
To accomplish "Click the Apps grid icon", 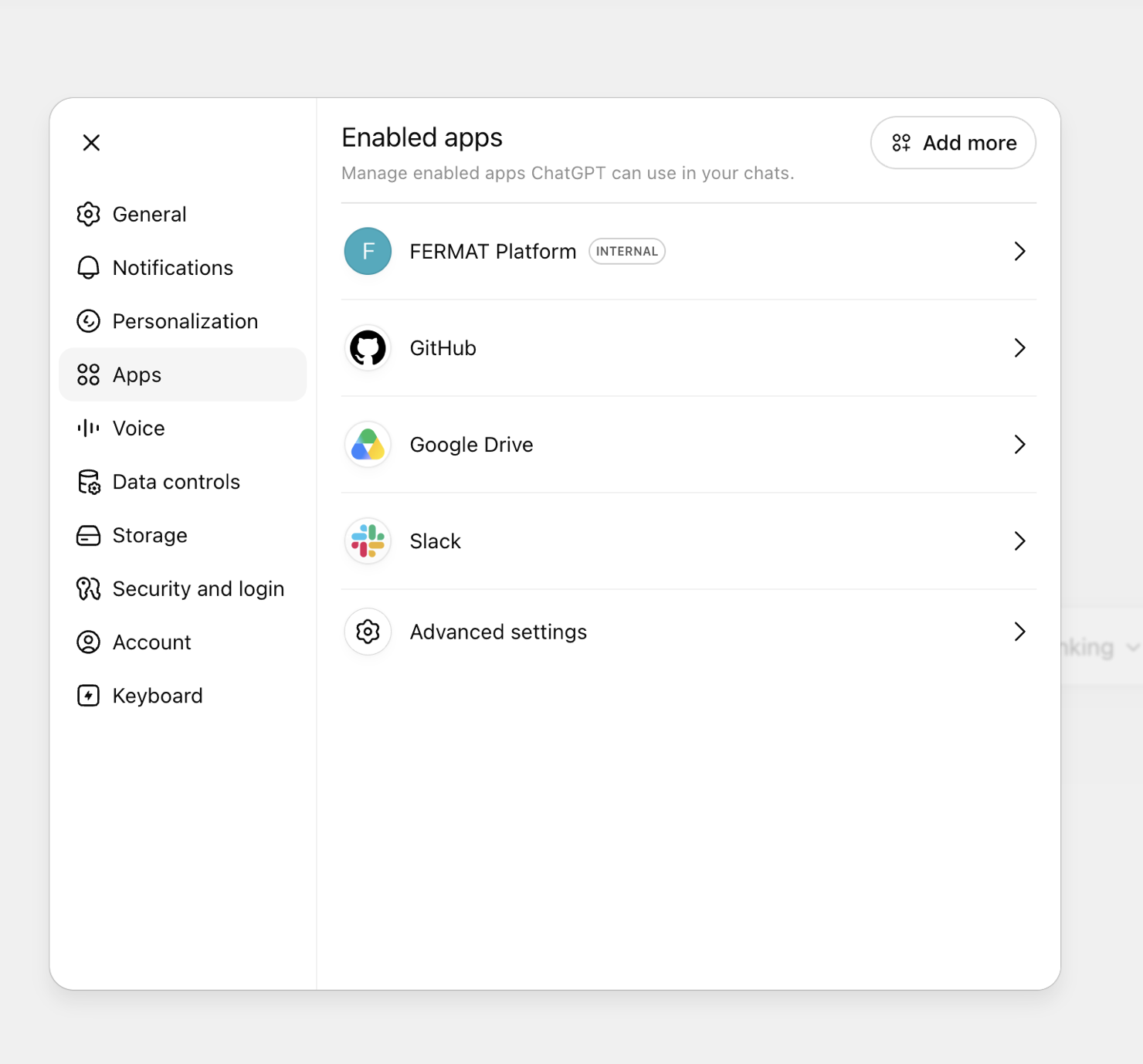I will (x=89, y=374).
